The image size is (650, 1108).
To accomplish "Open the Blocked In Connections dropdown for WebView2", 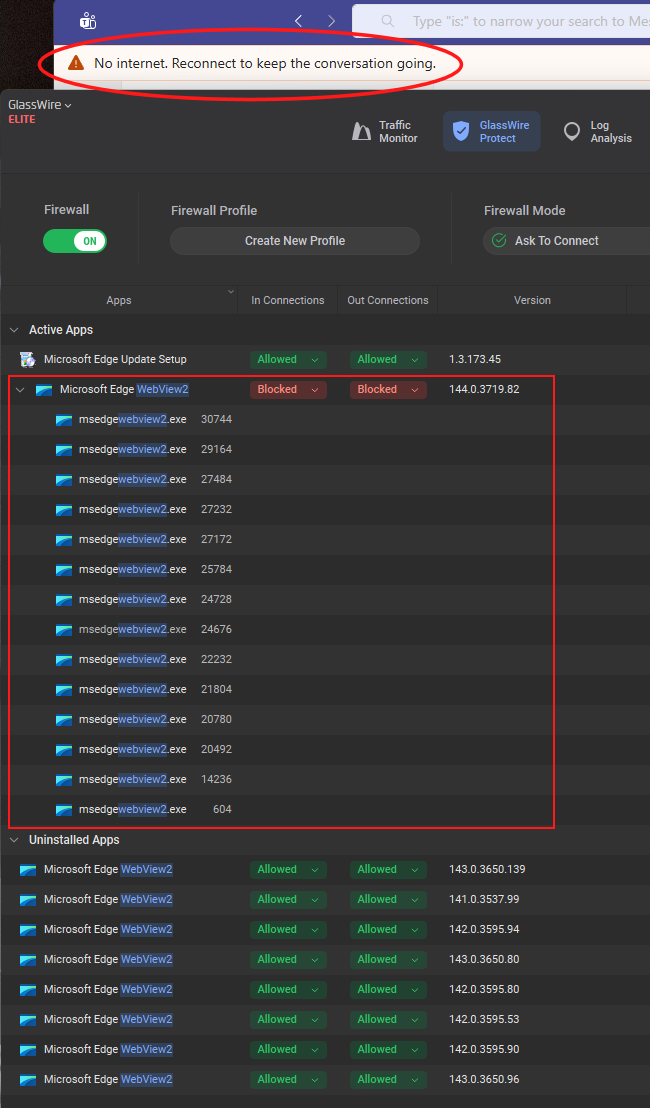I will pyautogui.click(x=288, y=389).
